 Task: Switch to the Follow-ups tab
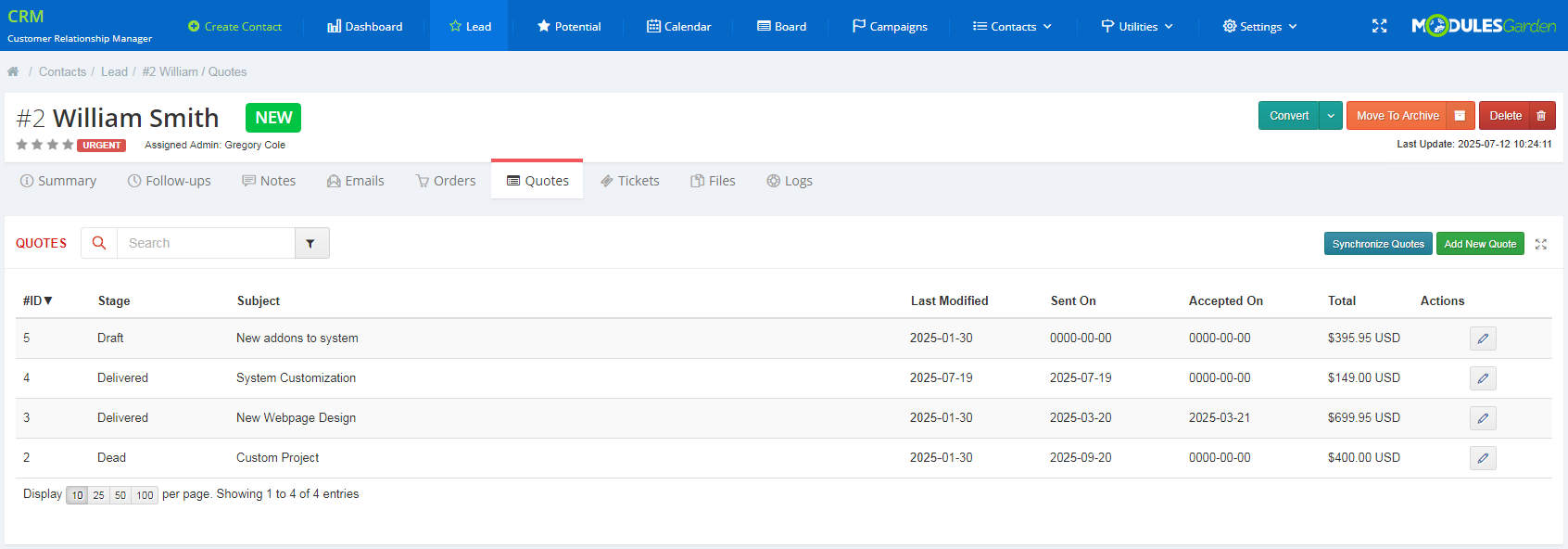pos(170,181)
